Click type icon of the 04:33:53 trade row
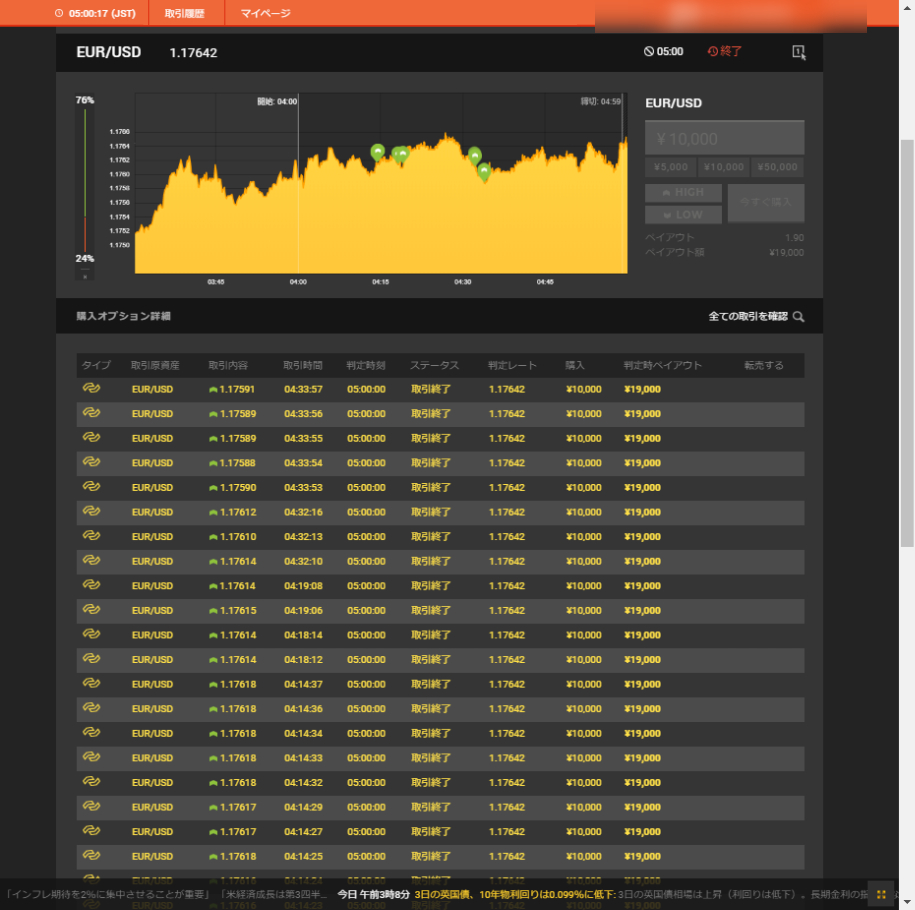 (91, 486)
